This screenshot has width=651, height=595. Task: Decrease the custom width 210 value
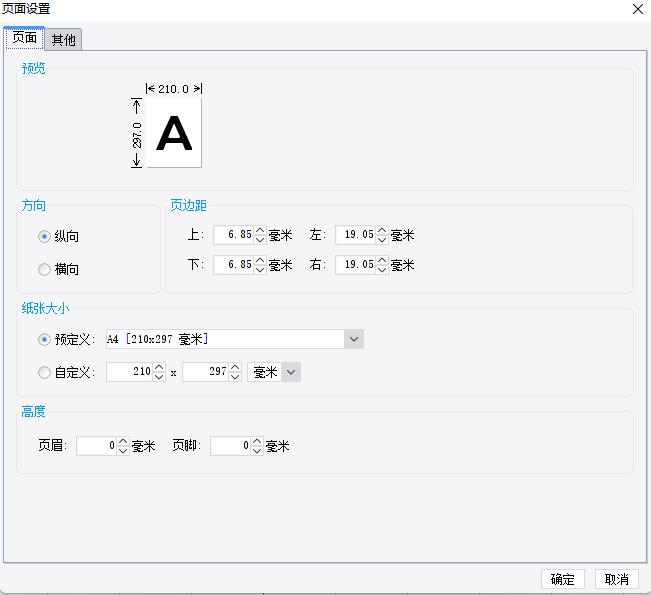tap(159, 377)
